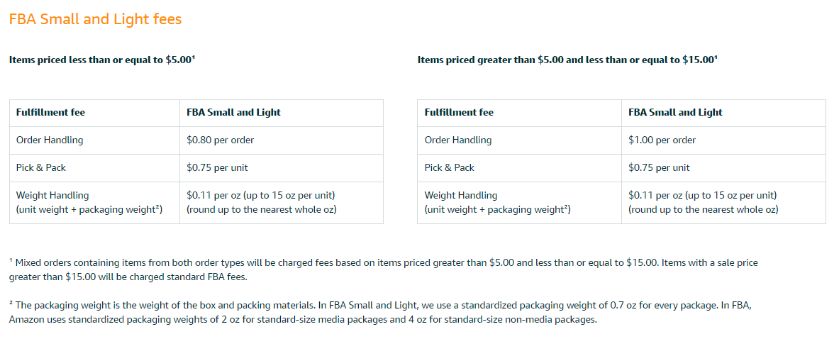The height and width of the screenshot is (364, 838).
Task: Click Order Handling in the right table
Action: [458, 140]
